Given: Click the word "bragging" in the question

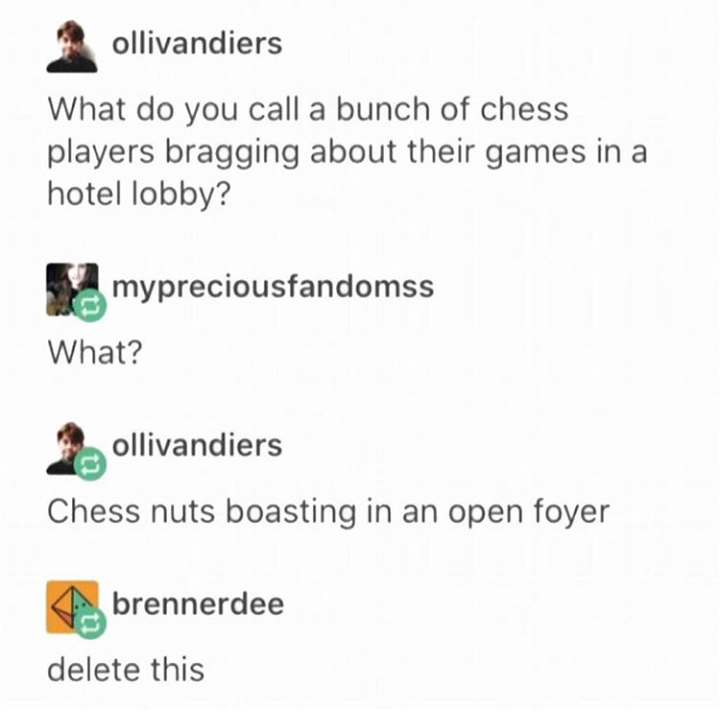Looking at the screenshot, I should pos(232,153).
